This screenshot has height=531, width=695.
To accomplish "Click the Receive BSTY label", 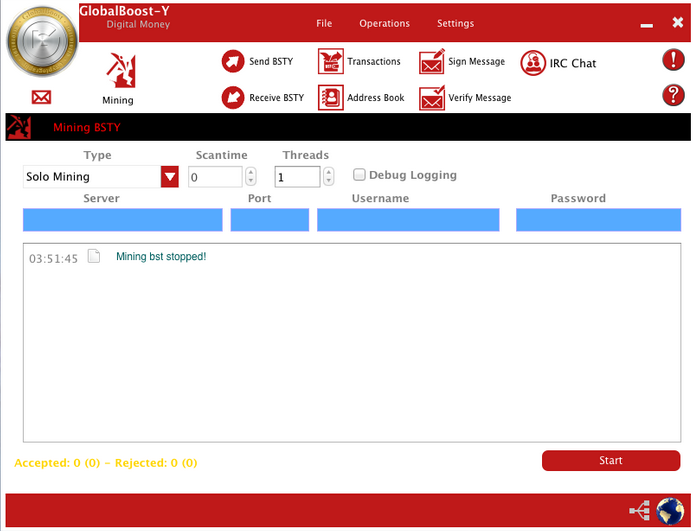I will pyautogui.click(x=276, y=98).
